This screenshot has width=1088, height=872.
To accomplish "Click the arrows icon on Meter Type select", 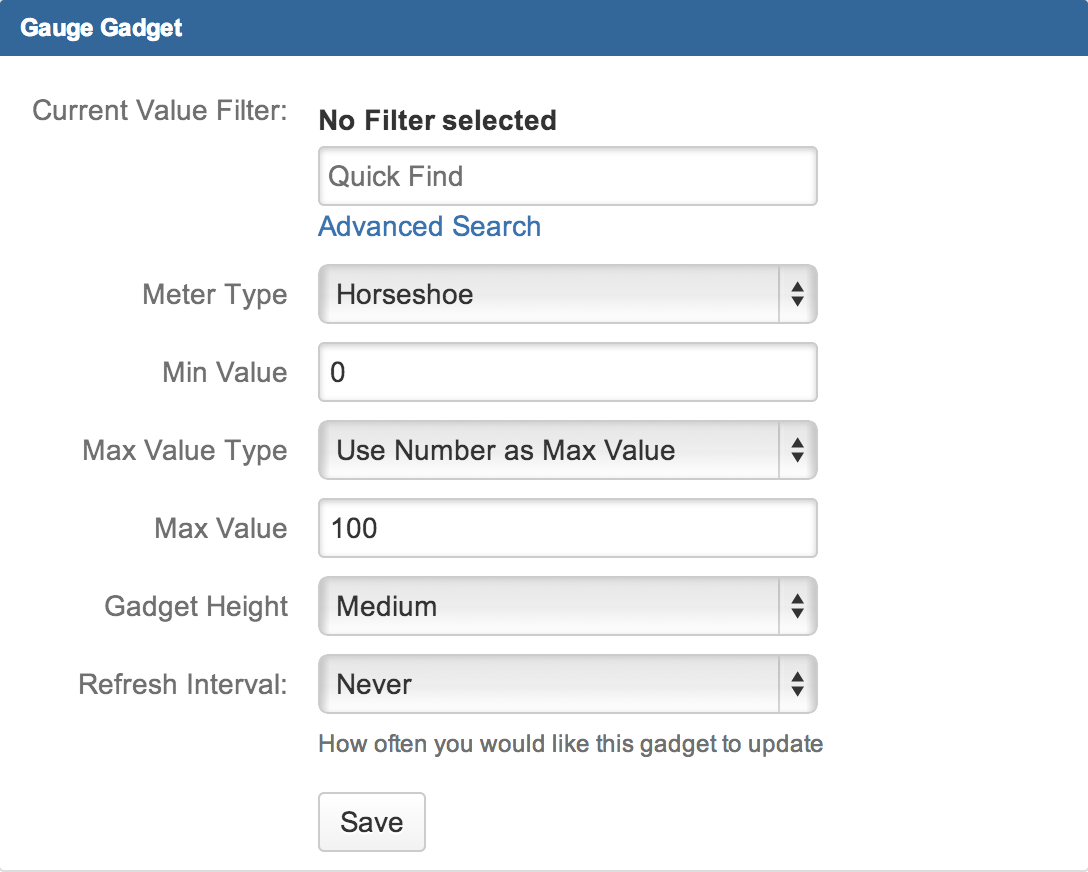I will click(797, 295).
